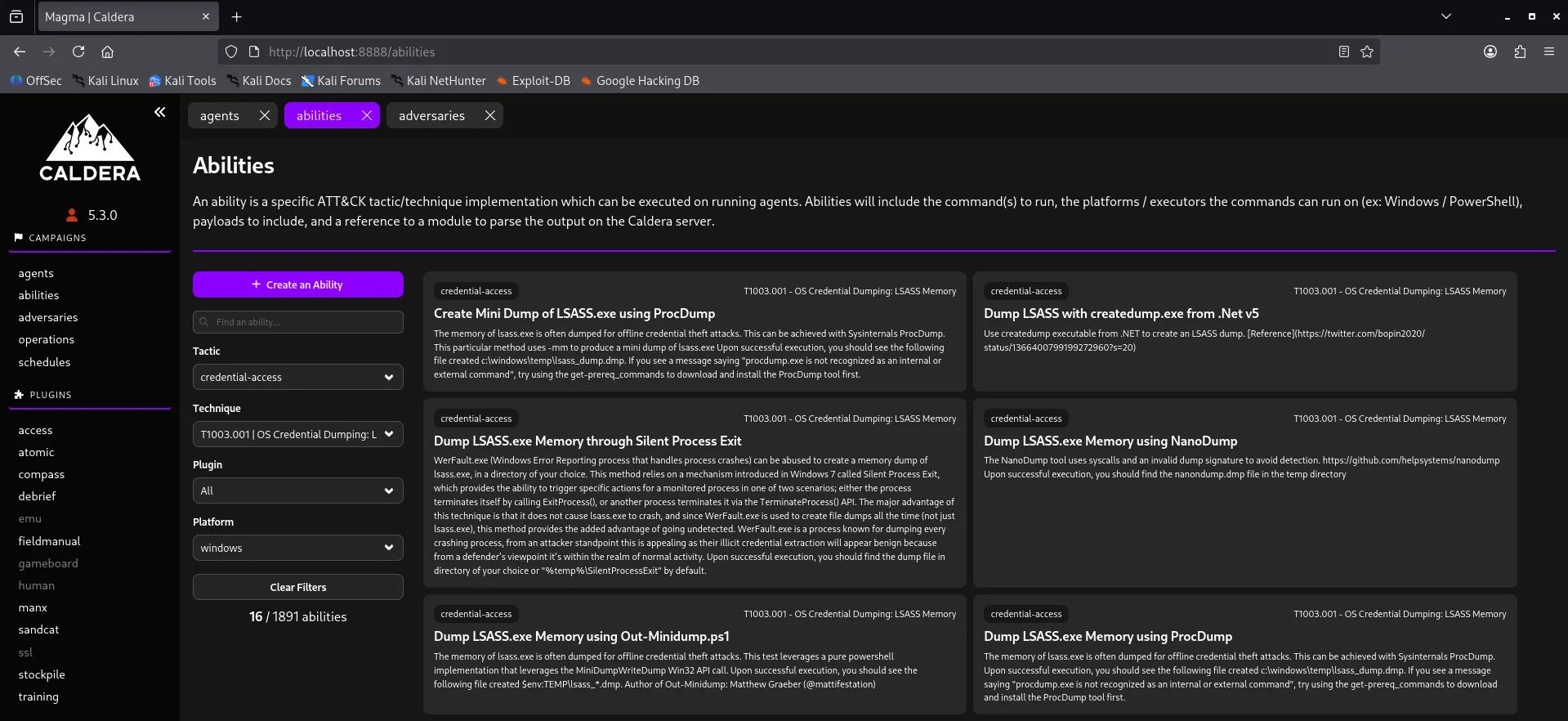Open the Plugin dropdown set to All
Image resolution: width=1568 pixels, height=721 pixels.
pyautogui.click(x=297, y=490)
